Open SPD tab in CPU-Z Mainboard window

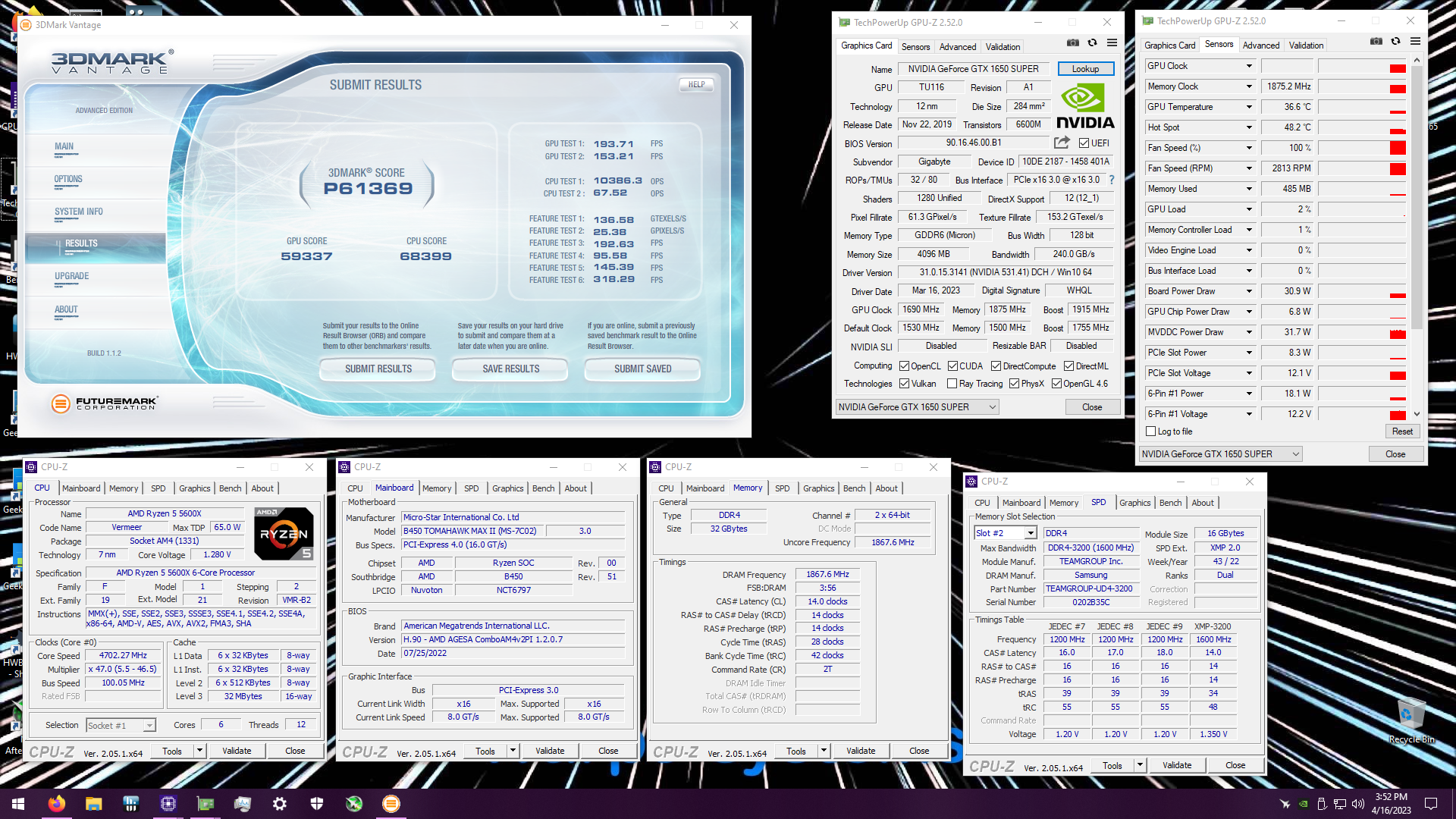click(471, 488)
